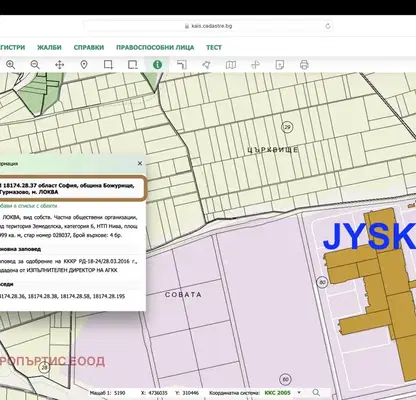Open the folded map layers icon
Image resolution: width=416 pixels, height=400 pixels.
(x=231, y=65)
